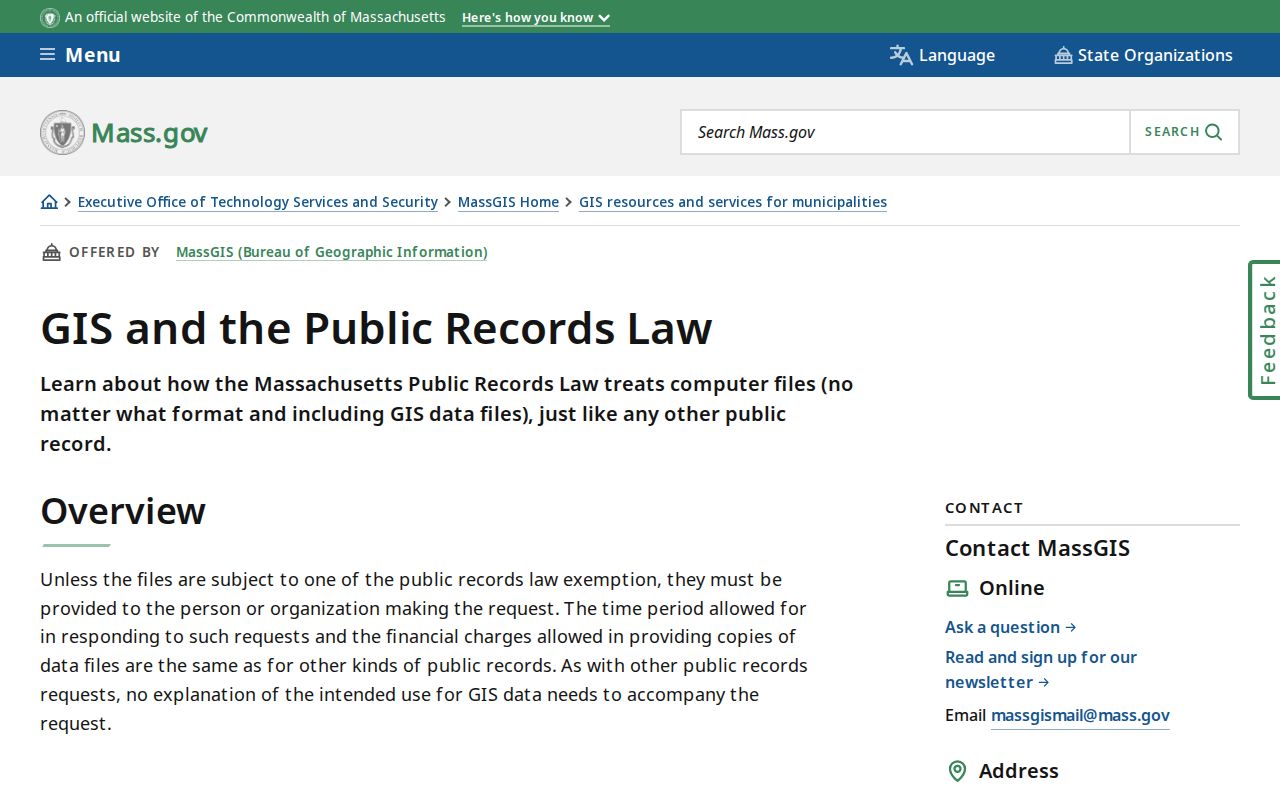The height and width of the screenshot is (800, 1280).
Task: Click 'Ask a question' link
Action: [x=1011, y=627]
